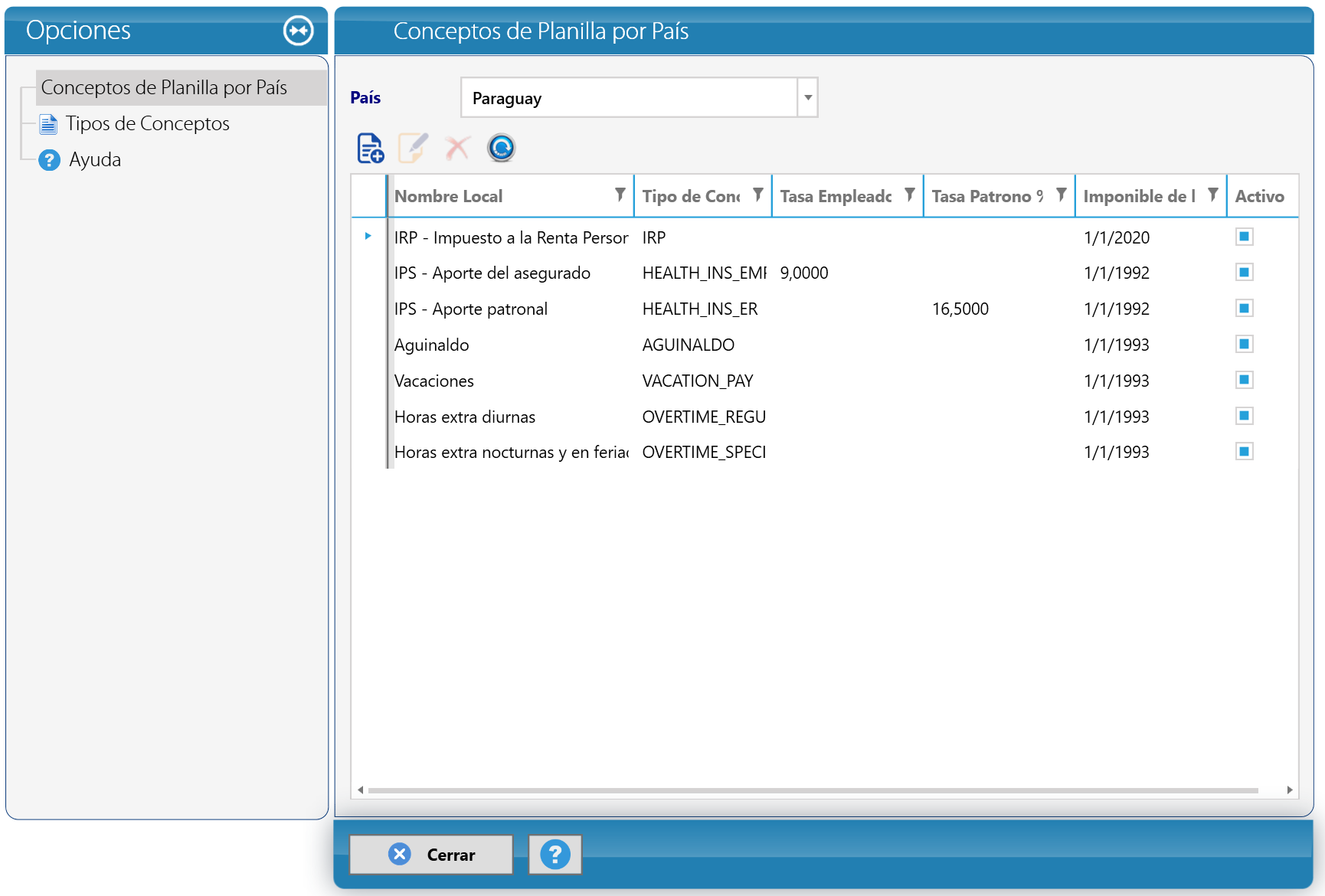Click the edit pencil icon
This screenshot has width=1325, height=896.
[x=413, y=148]
